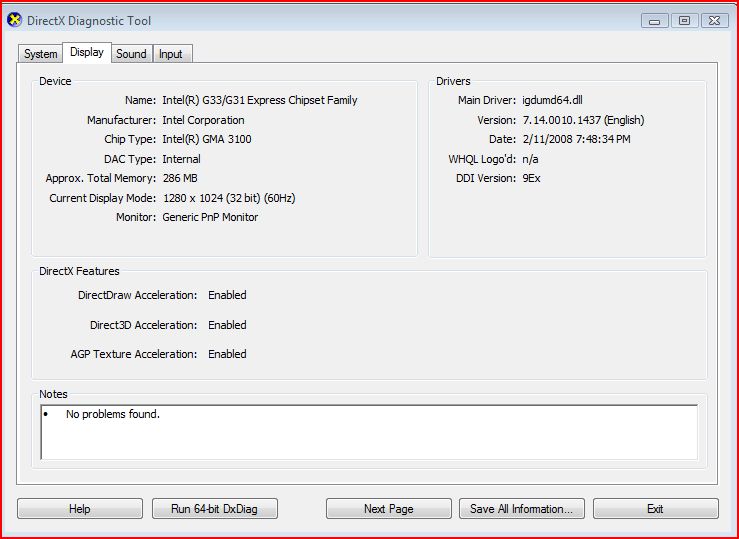Image resolution: width=739 pixels, height=539 pixels.
Task: Click the 'Current Display Mode:' label
Action: tap(103, 198)
